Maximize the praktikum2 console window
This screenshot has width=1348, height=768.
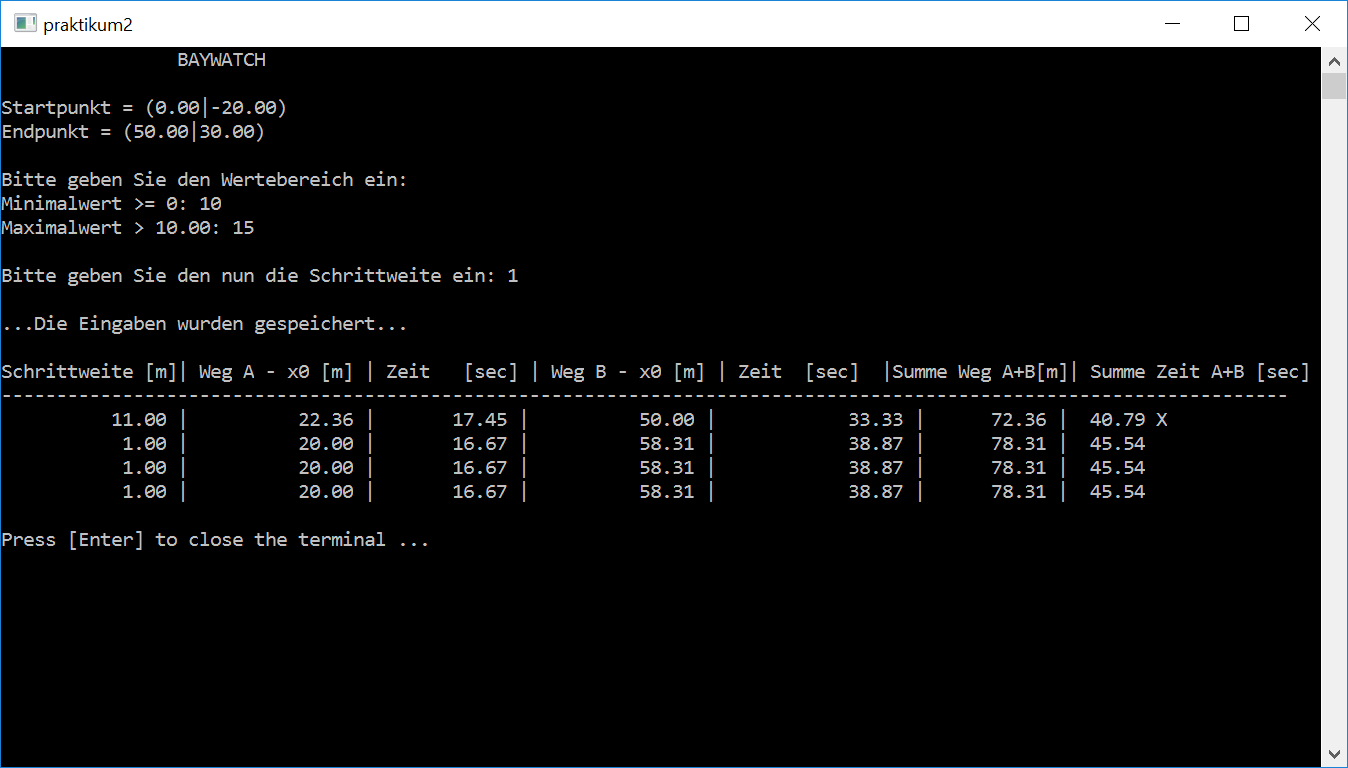1241,24
